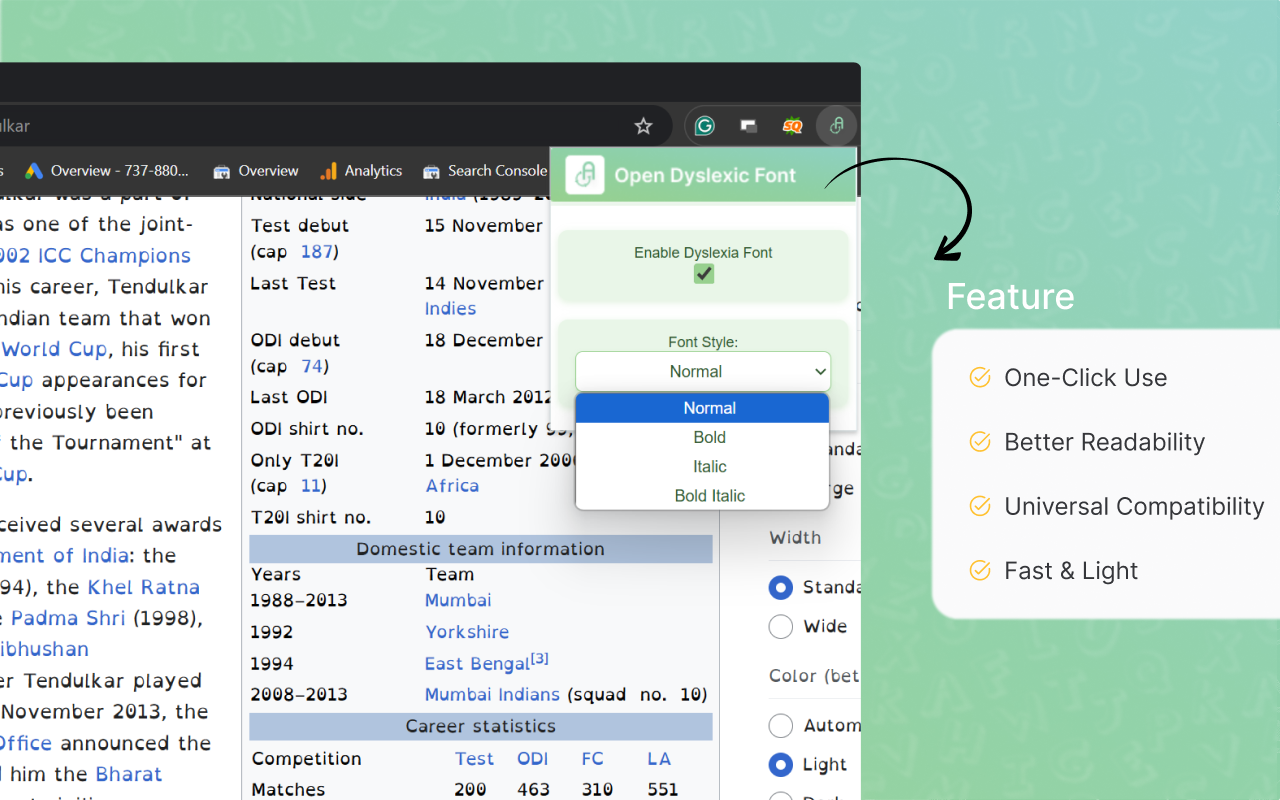Bookmark this page with the star icon
The image size is (1280, 800).
click(x=644, y=126)
